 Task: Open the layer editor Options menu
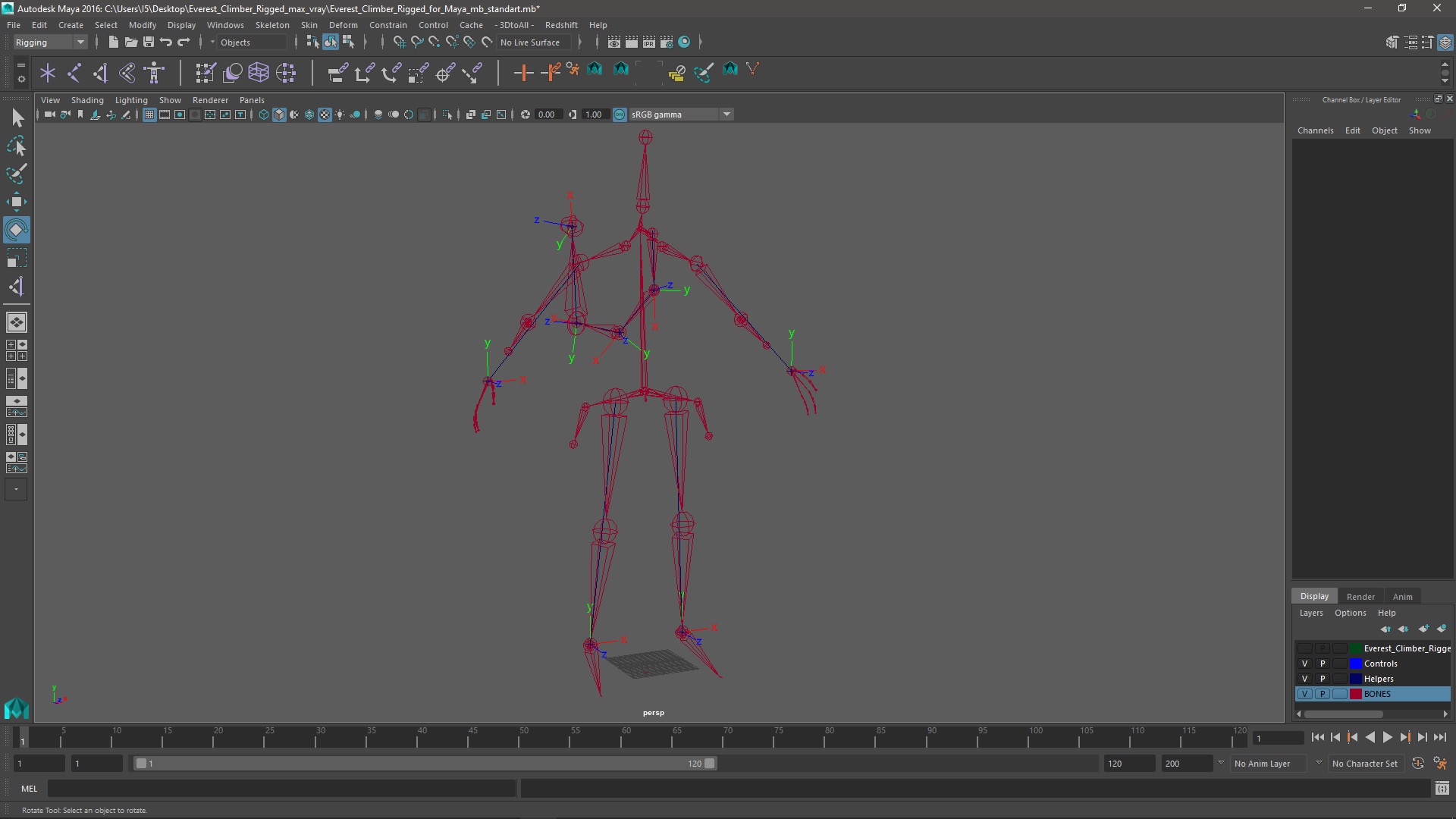pos(1350,613)
